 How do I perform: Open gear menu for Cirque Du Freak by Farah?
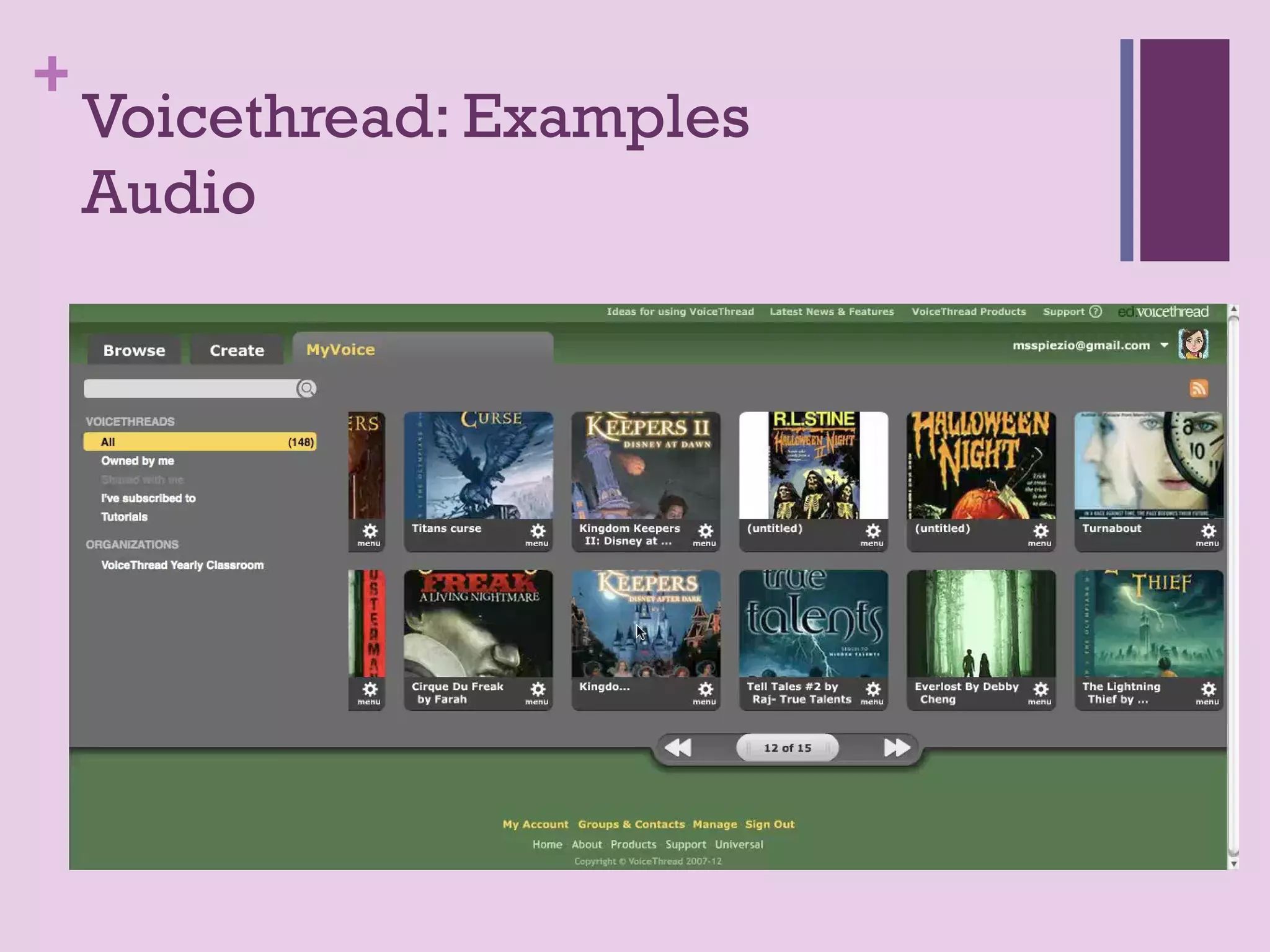537,693
